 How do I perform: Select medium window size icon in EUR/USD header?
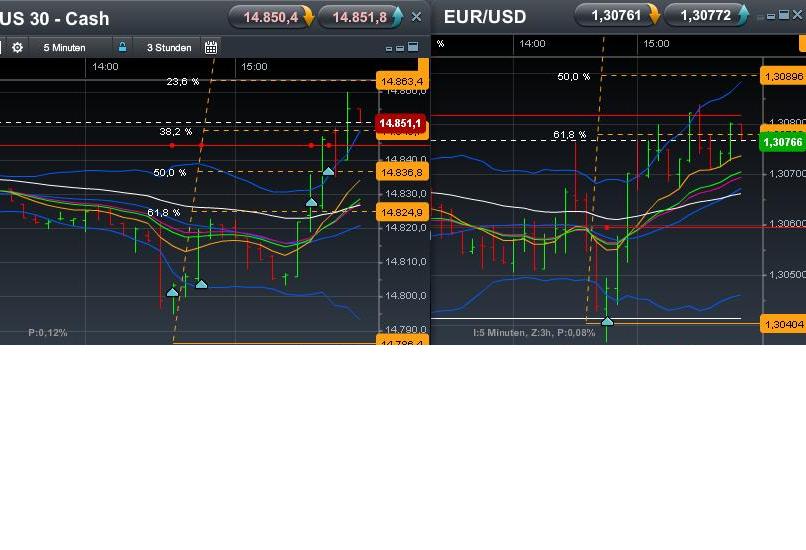click(771, 16)
